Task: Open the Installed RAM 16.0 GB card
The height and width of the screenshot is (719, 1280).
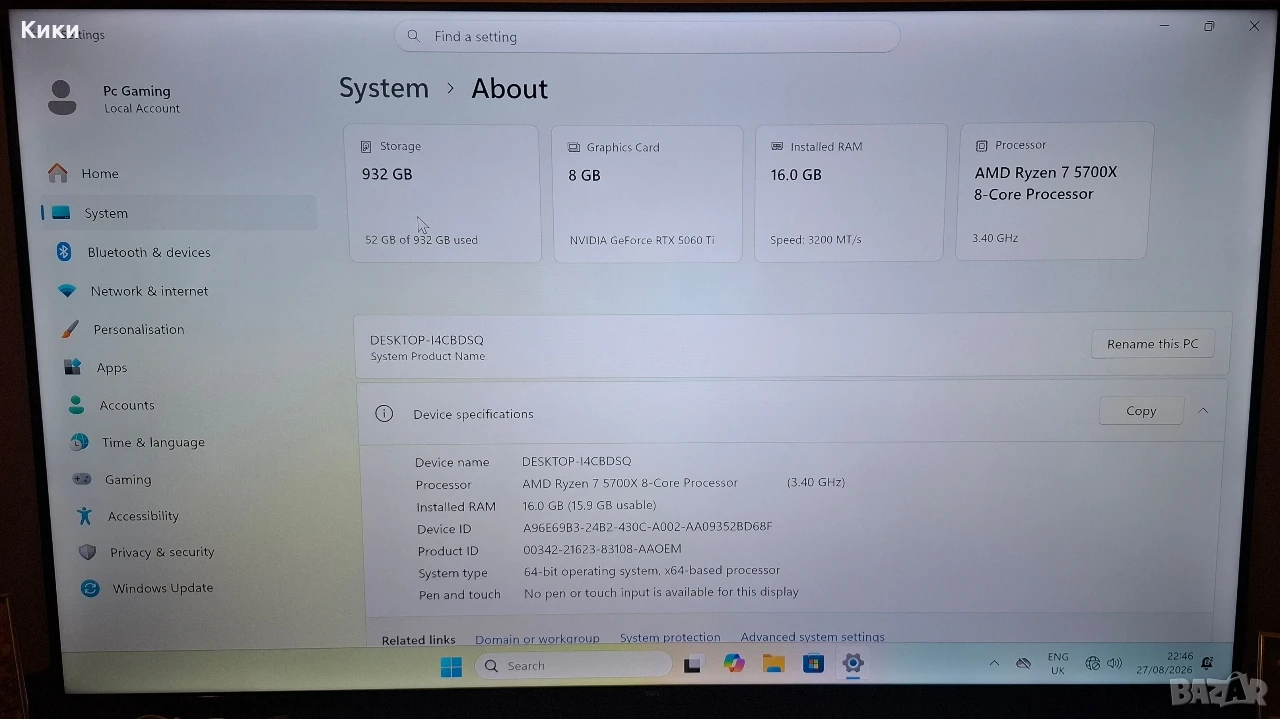Action: [850, 192]
